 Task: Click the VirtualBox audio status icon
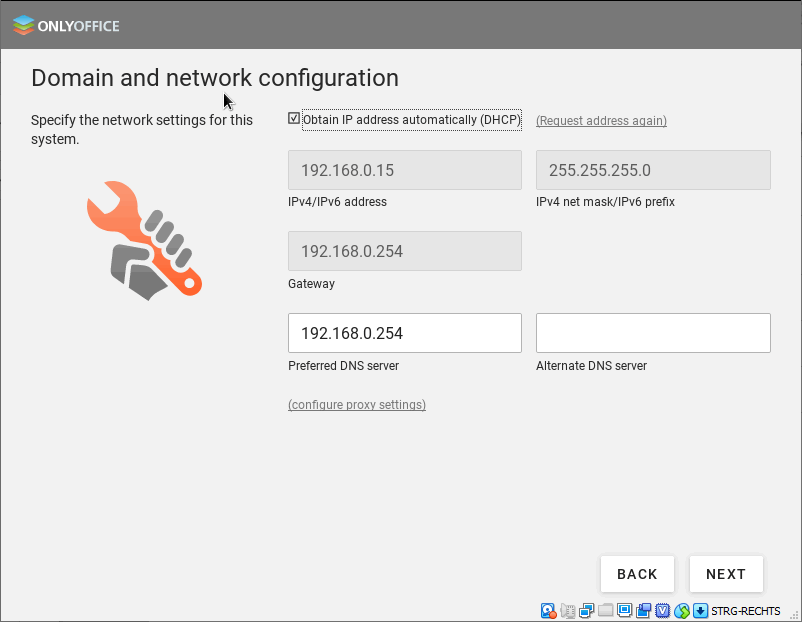[568, 611]
